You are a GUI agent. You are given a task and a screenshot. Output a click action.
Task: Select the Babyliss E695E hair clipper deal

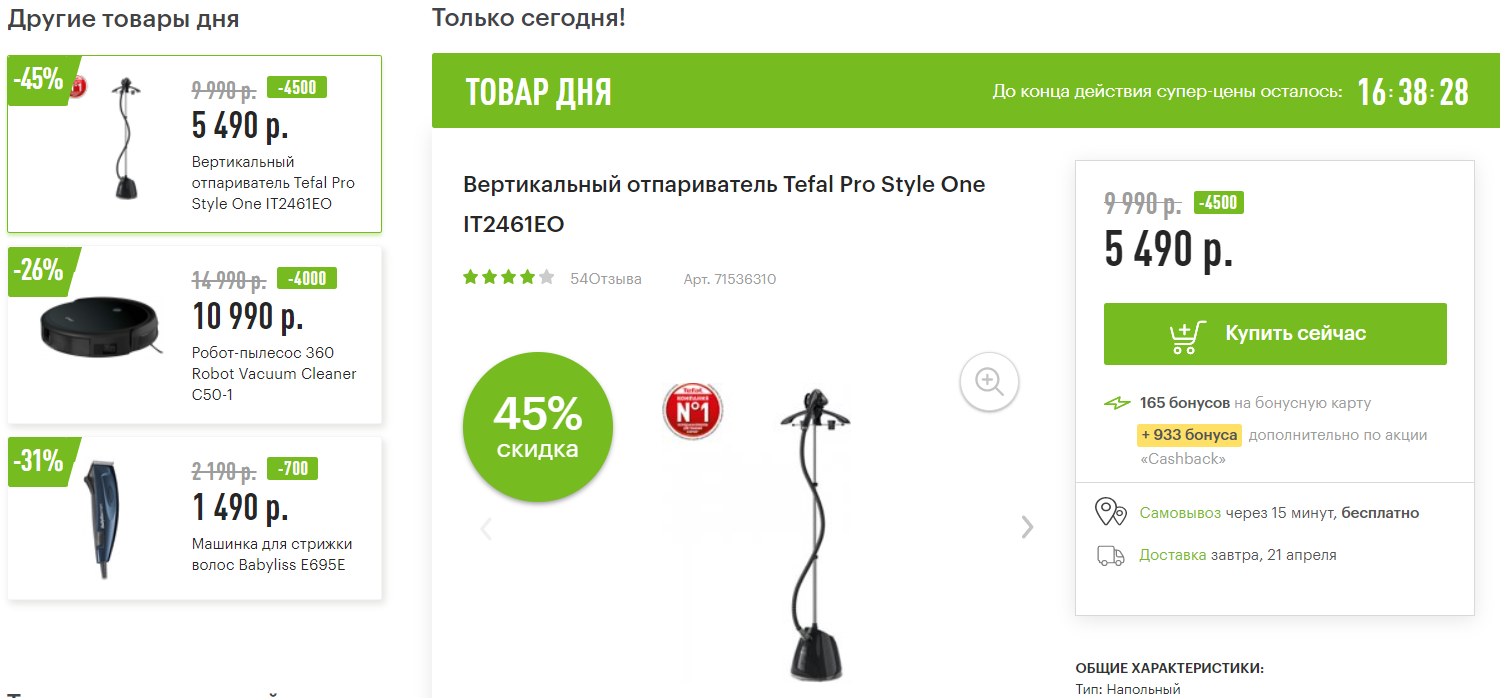click(195, 518)
